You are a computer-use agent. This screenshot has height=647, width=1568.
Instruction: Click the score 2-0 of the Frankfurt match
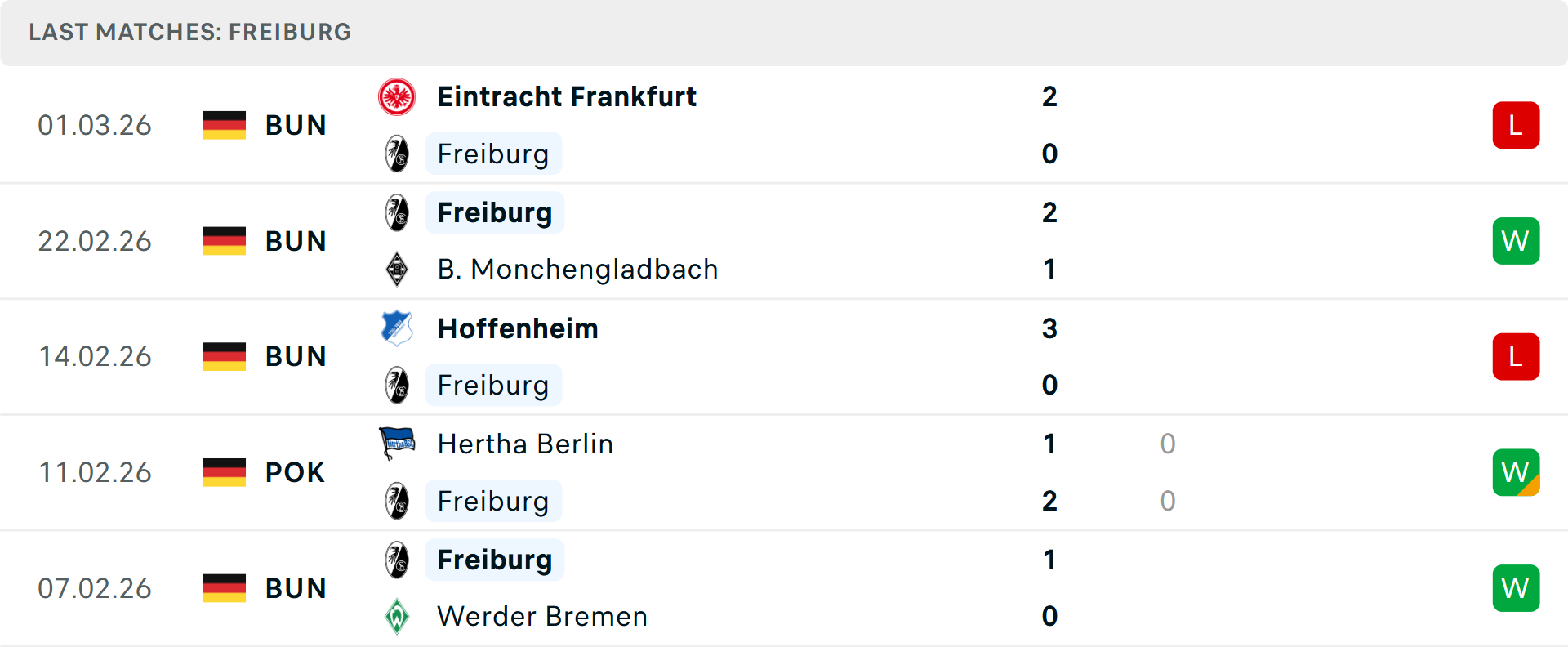(x=1049, y=124)
